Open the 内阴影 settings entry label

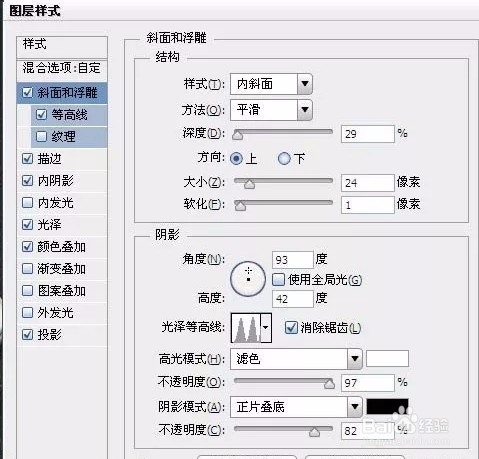pos(55,181)
